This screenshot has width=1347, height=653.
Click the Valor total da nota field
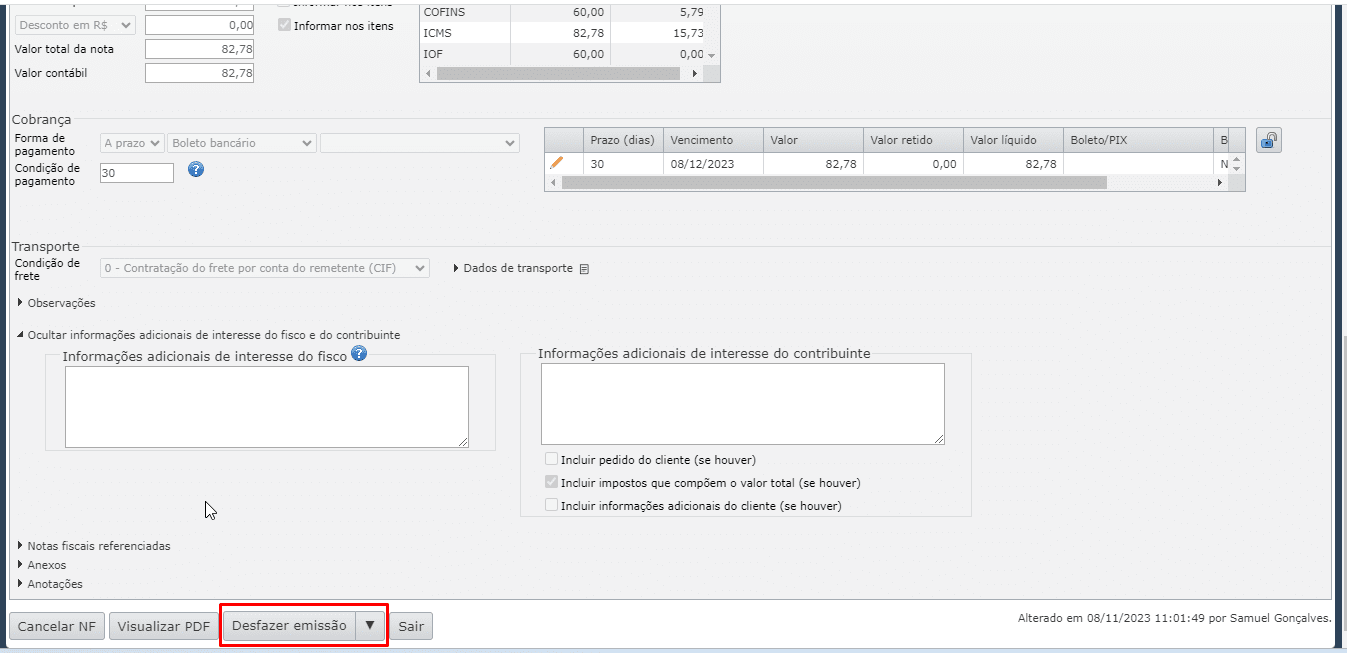point(199,49)
